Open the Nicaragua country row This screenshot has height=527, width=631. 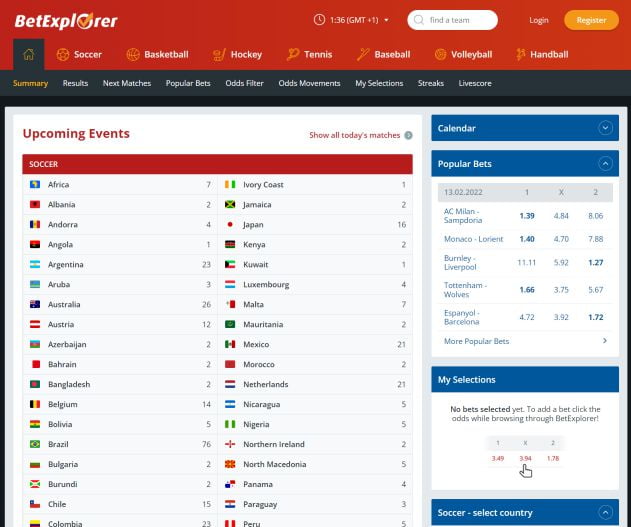coord(315,404)
